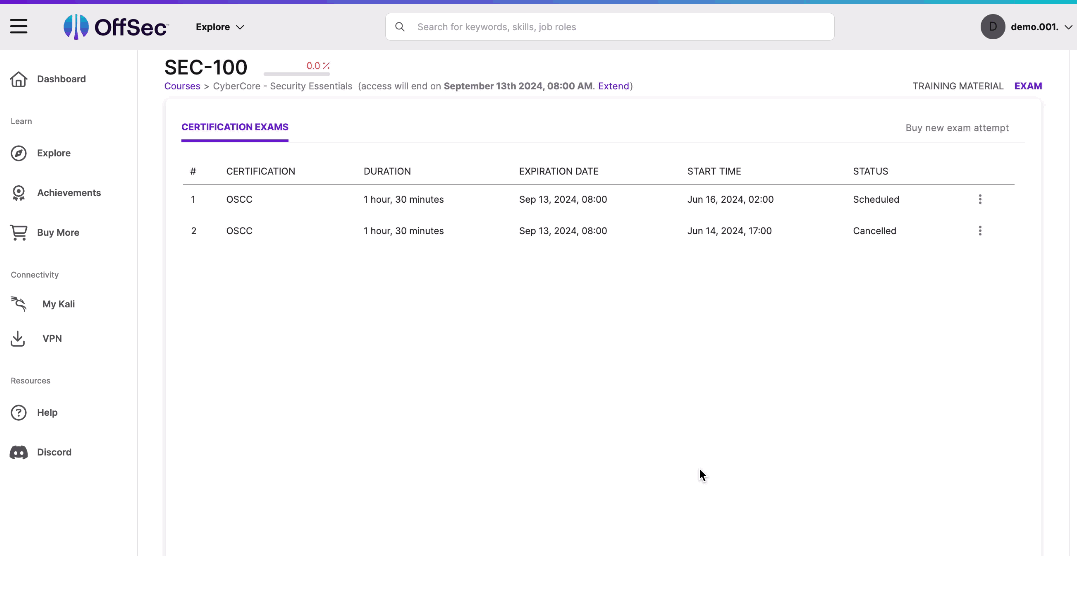Open the Explore dropdown in the top bar
This screenshot has width=1080, height=608.
pos(219,26)
